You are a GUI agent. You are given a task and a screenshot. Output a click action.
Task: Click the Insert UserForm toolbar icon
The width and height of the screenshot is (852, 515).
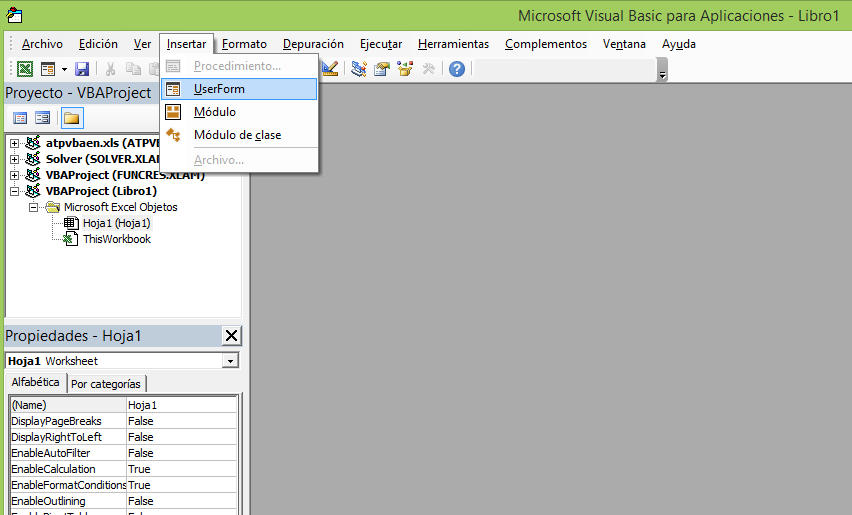48,68
